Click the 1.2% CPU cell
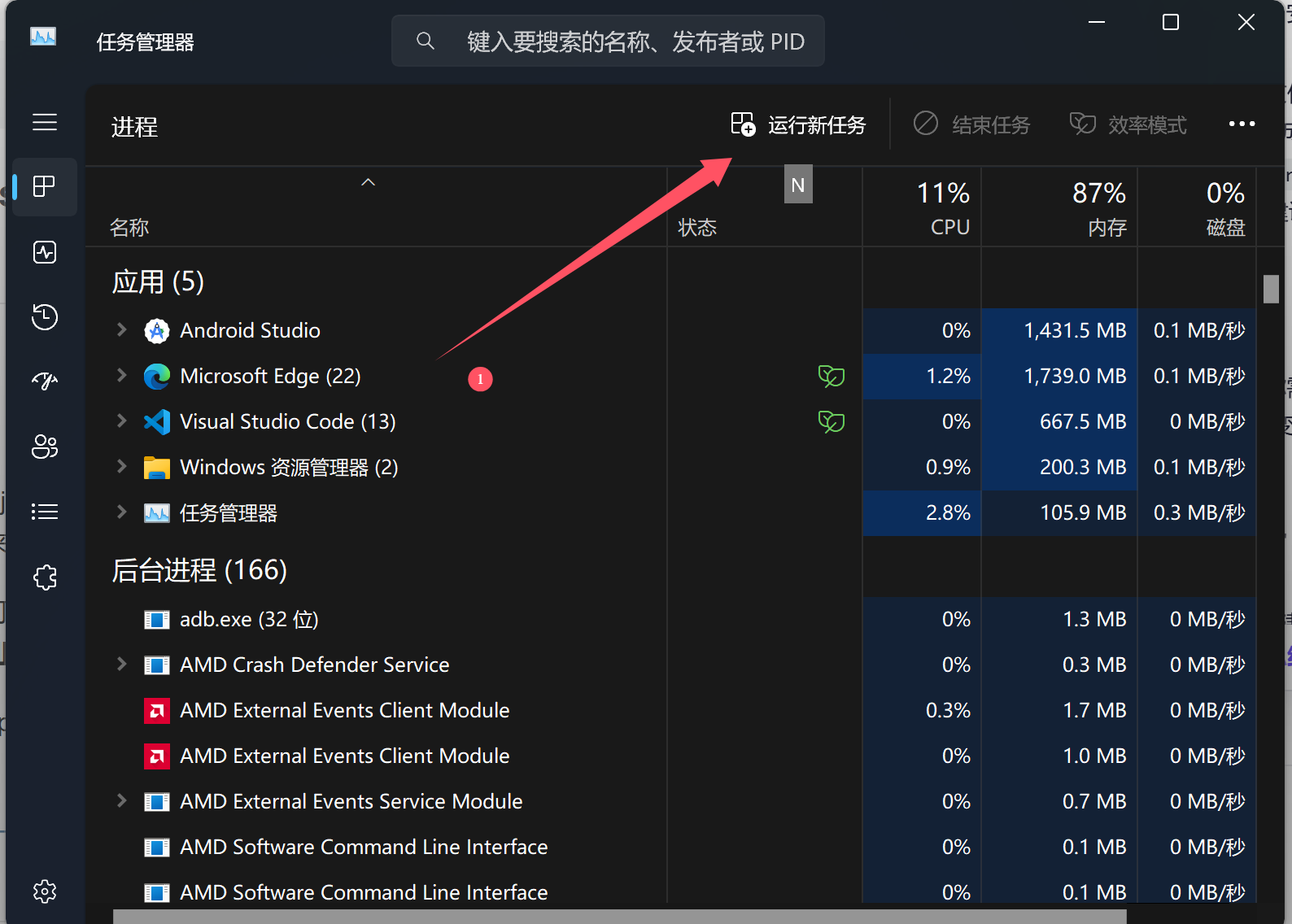The width and height of the screenshot is (1292, 924). [922, 377]
